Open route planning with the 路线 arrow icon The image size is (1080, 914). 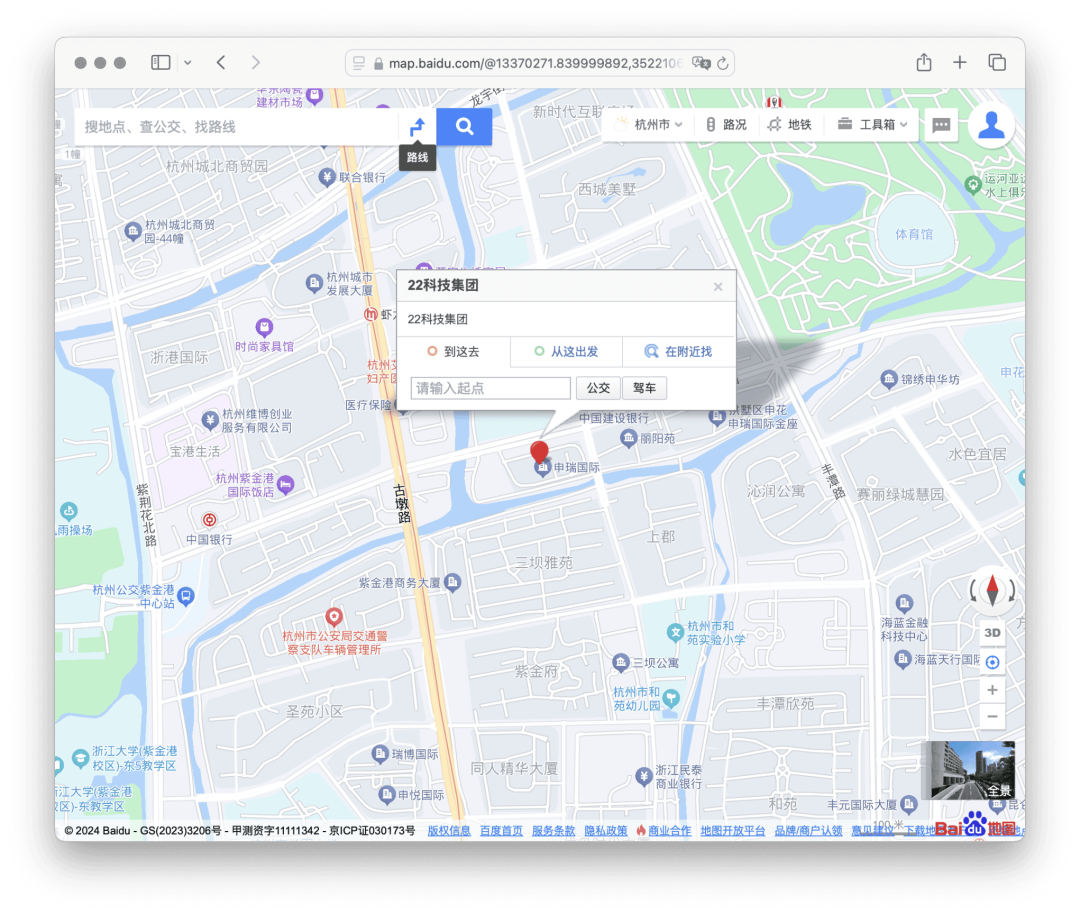[417, 127]
